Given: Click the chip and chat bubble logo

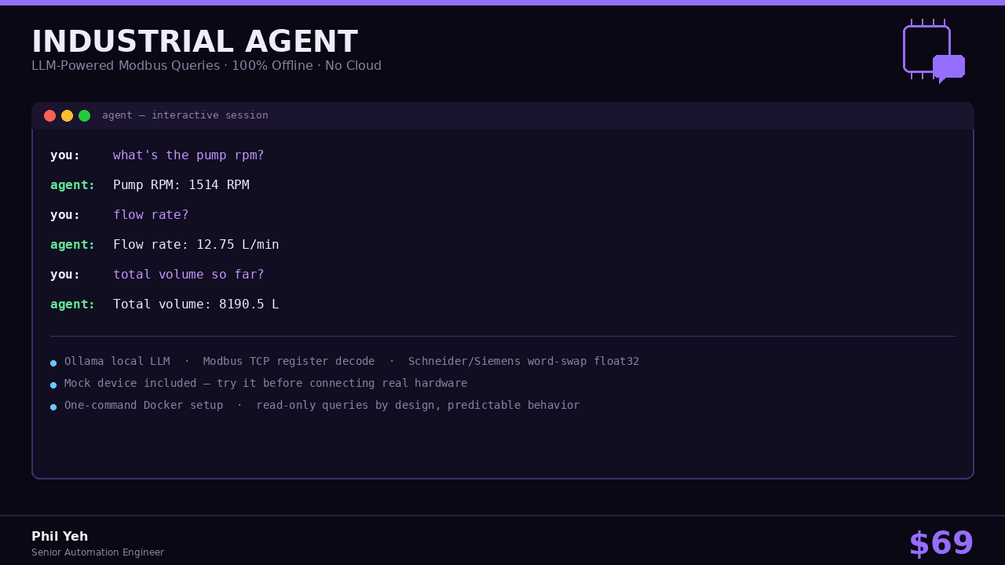Looking at the screenshot, I should tap(934, 51).
